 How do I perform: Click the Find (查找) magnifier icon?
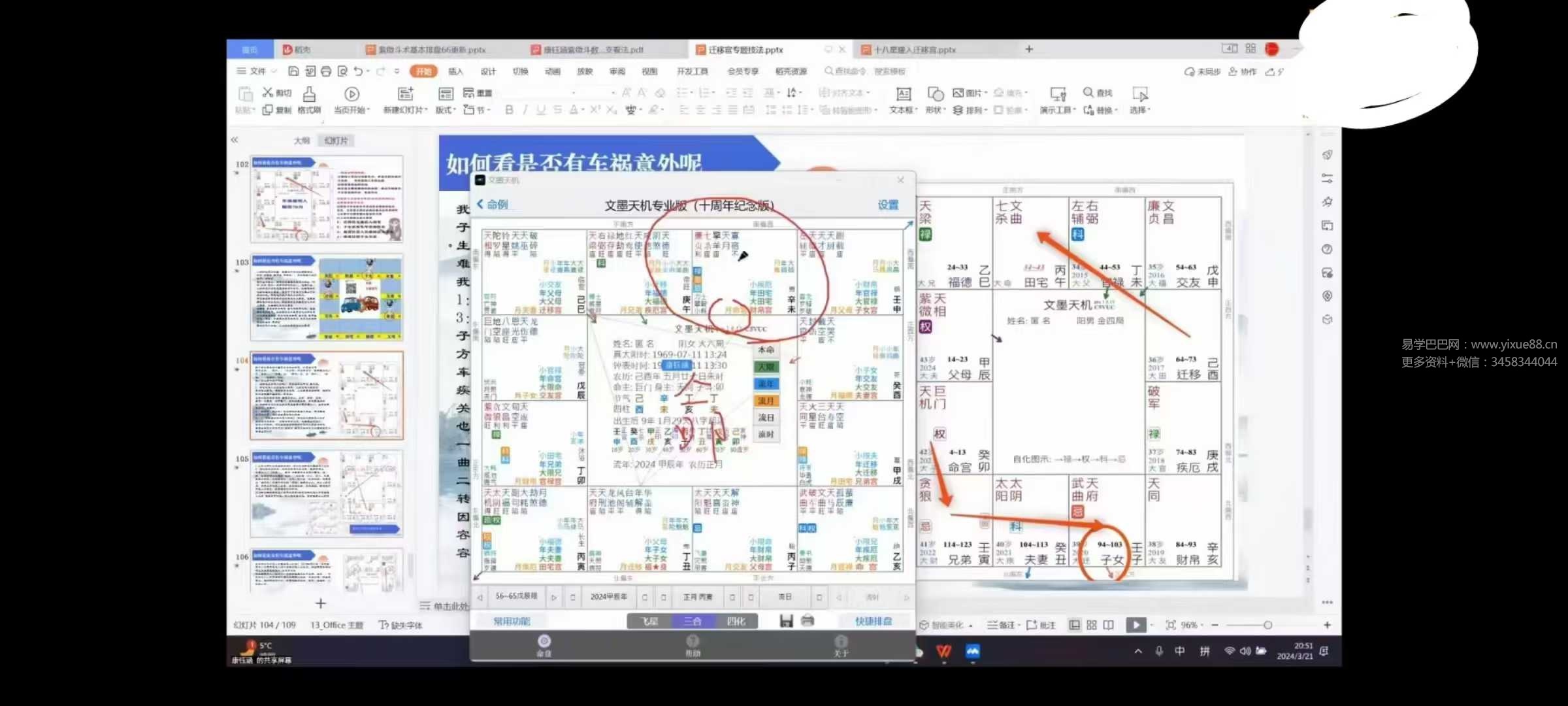coord(1088,92)
